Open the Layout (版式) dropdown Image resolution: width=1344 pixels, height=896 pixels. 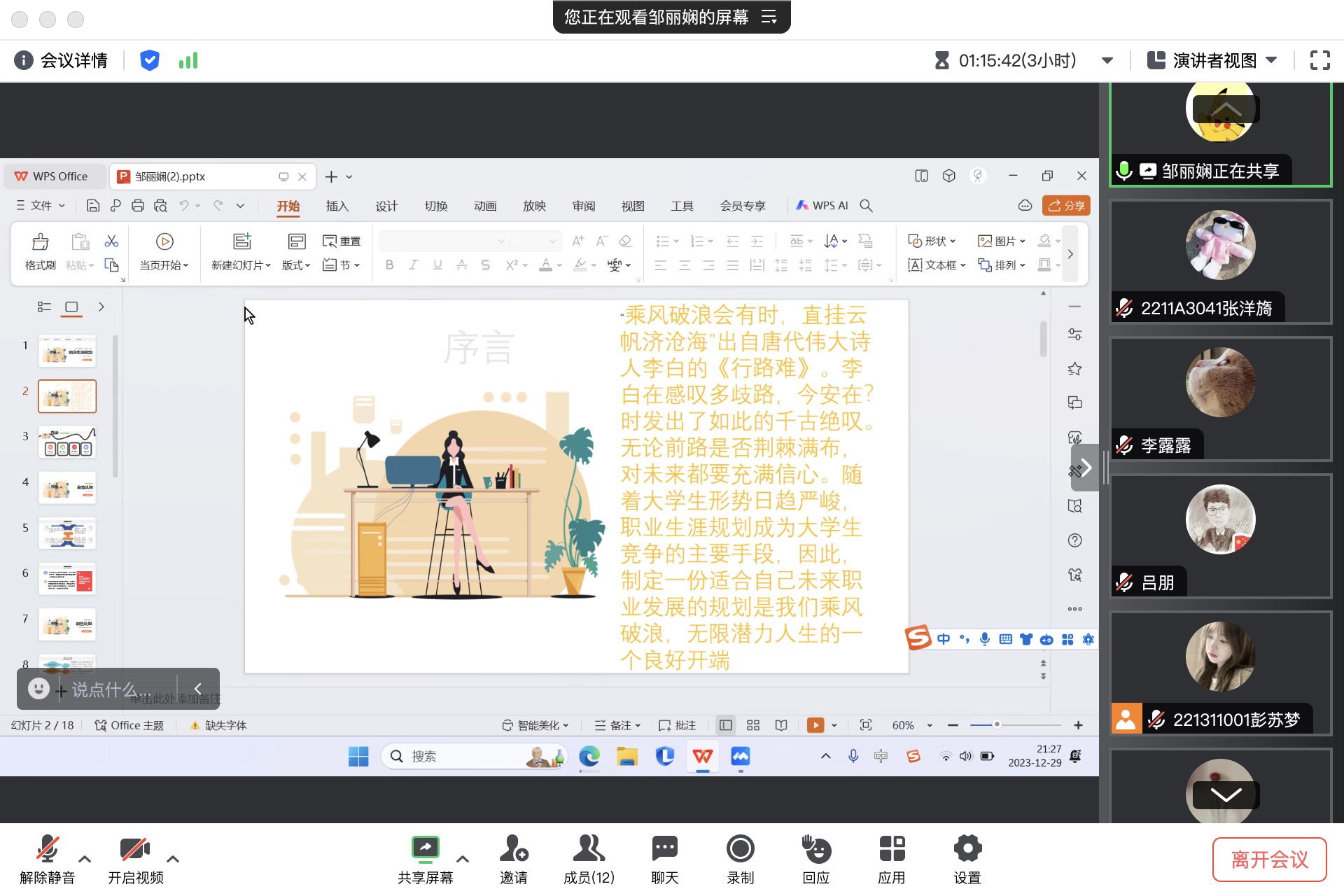(x=296, y=265)
